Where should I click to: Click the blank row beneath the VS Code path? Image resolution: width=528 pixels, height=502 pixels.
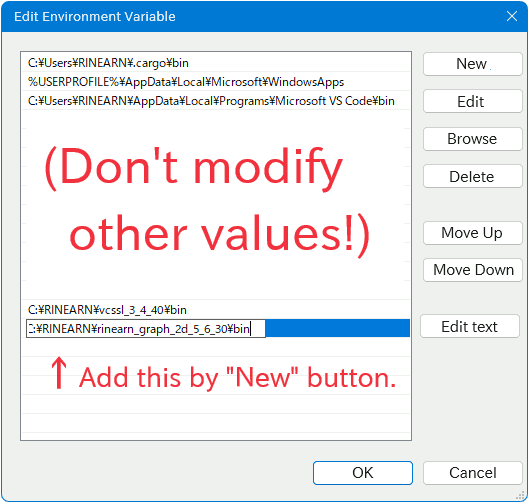point(216,120)
